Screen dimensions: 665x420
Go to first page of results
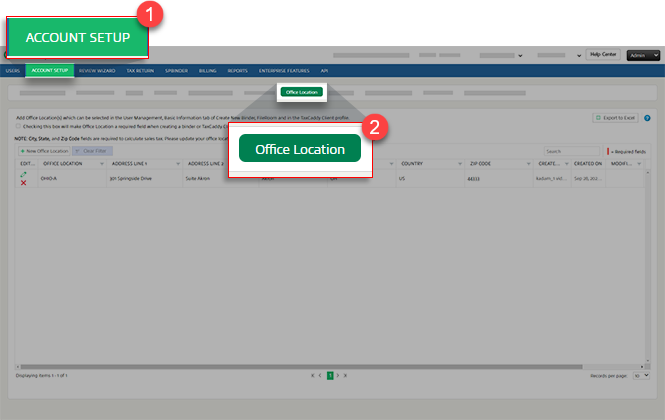pyautogui.click(x=313, y=375)
